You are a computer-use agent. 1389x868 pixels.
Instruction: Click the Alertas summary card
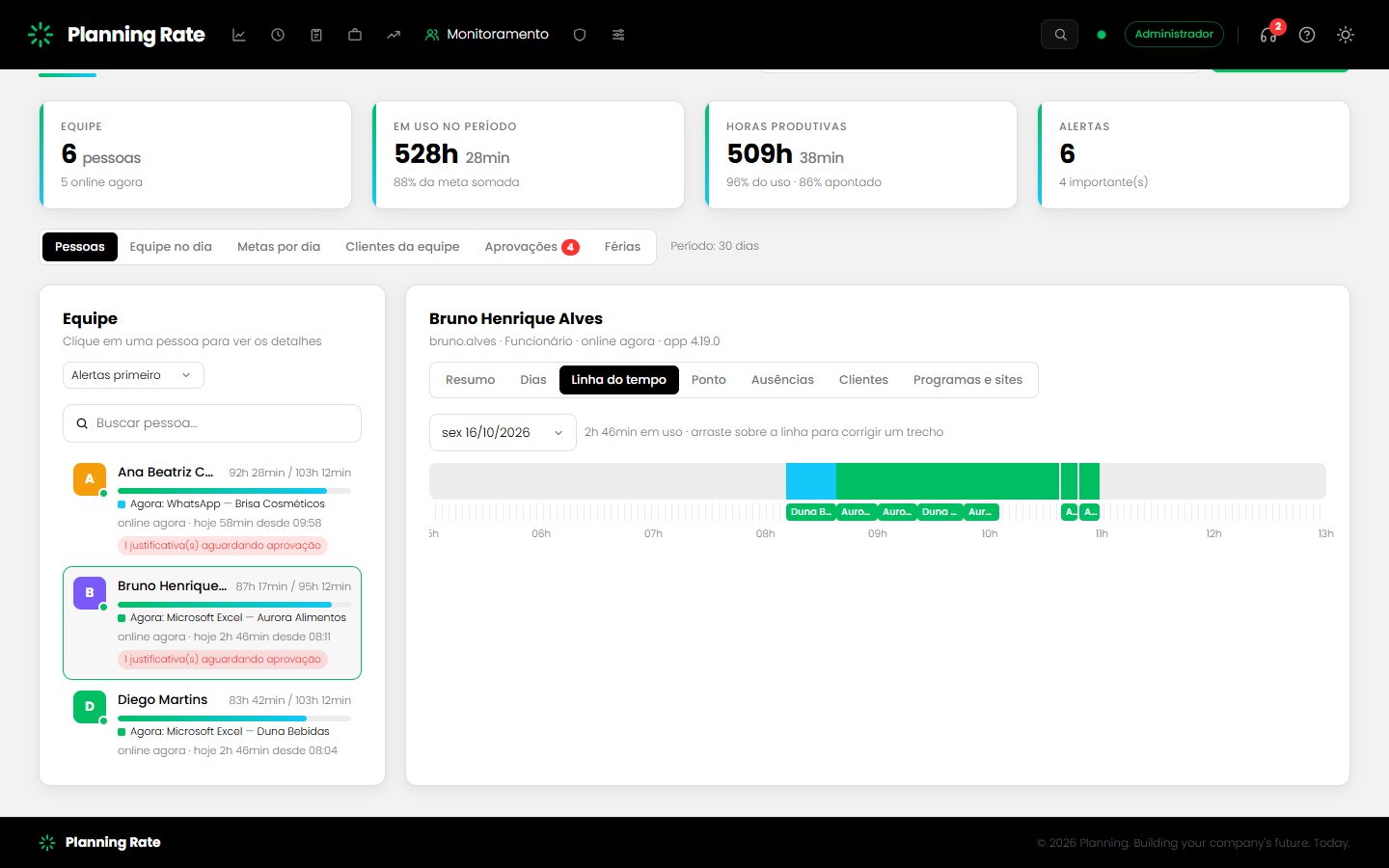1193,154
